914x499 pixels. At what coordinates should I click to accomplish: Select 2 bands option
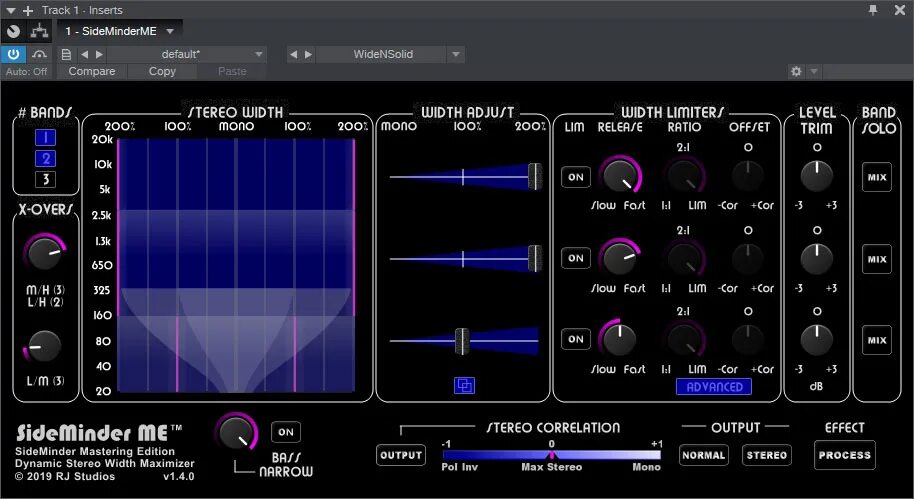coord(45,159)
